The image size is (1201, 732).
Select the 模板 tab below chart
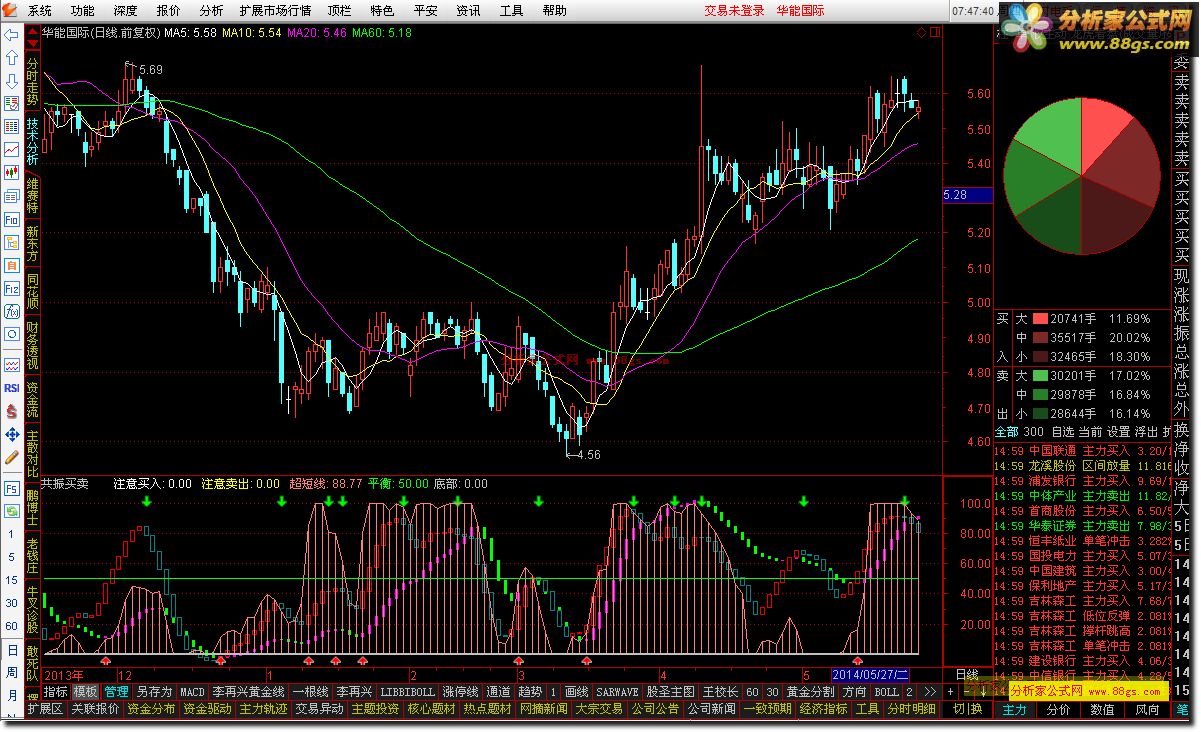(85, 692)
